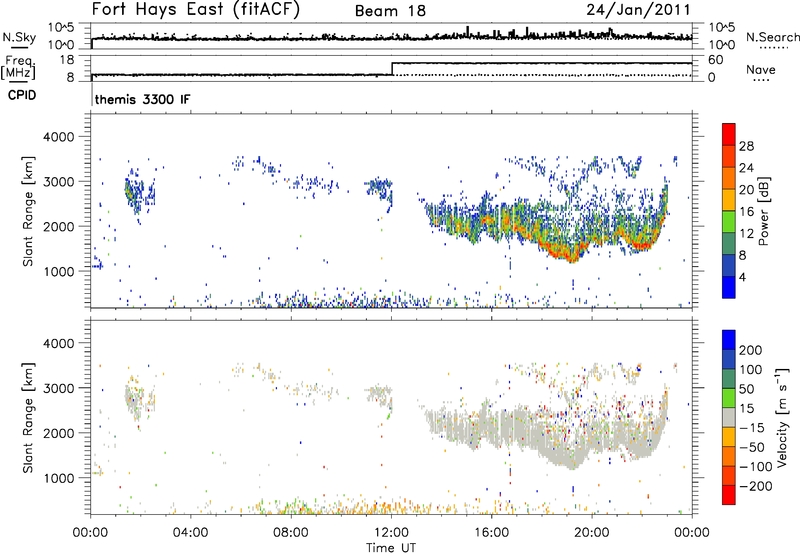Click the 'Beam 18' label
Screen dimensions: 800x554
(391, 11)
